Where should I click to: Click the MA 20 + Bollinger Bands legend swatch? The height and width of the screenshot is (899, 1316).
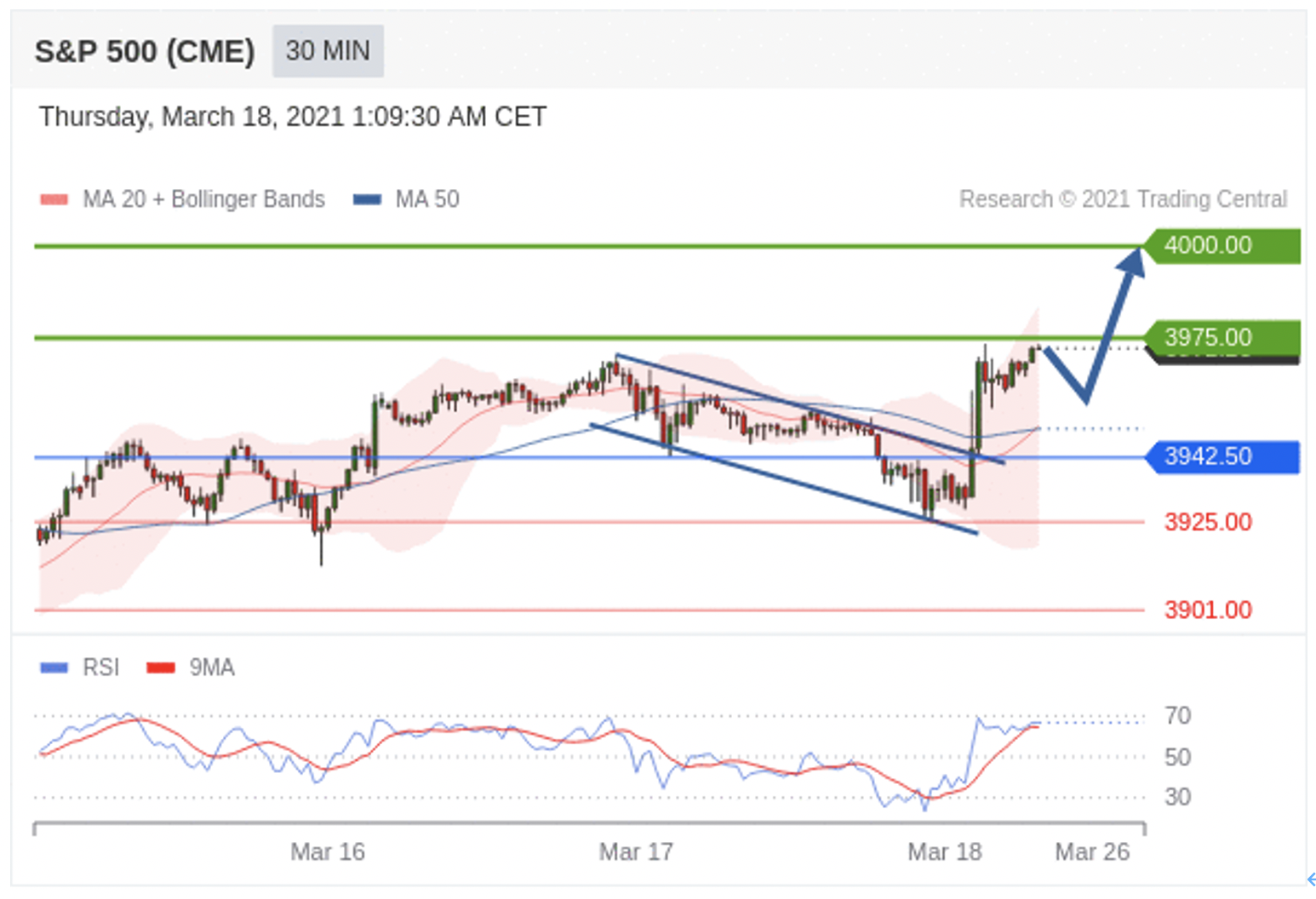(x=54, y=199)
